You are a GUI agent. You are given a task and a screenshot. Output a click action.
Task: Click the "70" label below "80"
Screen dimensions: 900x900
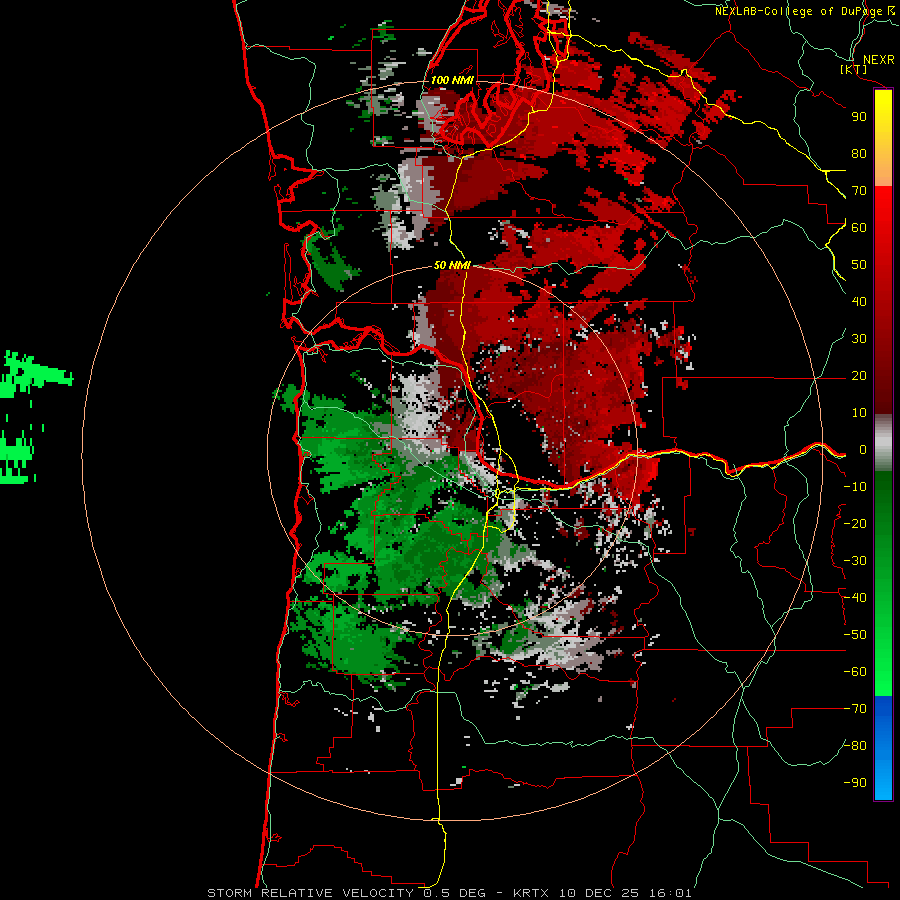click(859, 191)
